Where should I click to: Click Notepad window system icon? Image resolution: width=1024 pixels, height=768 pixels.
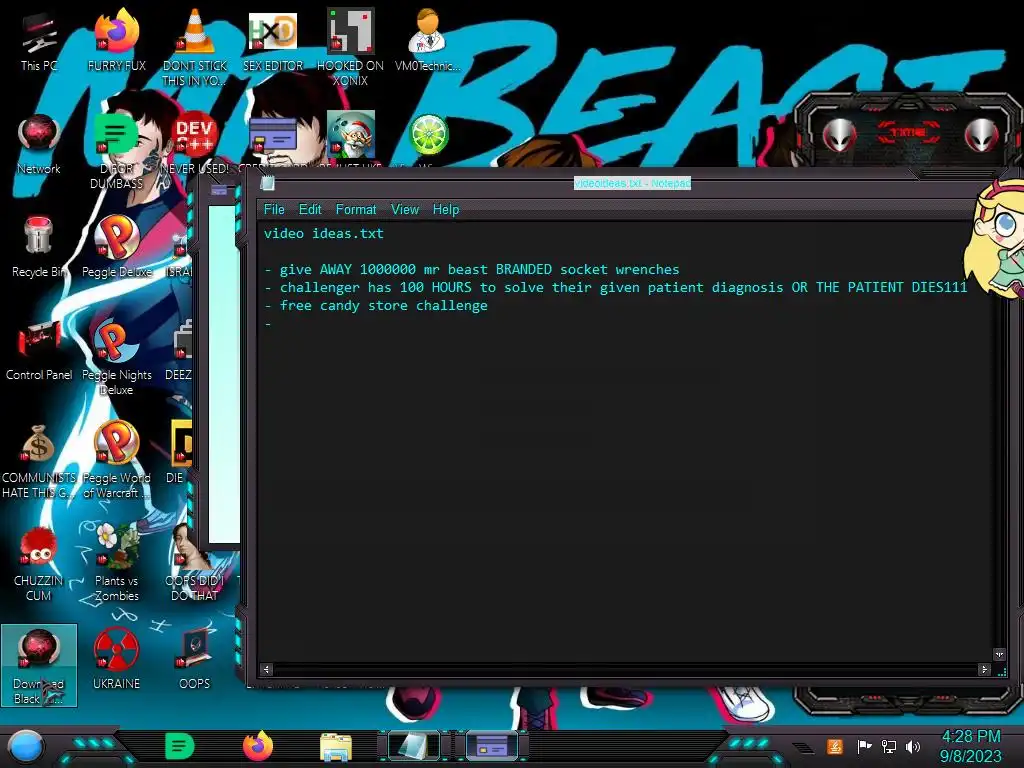267,184
